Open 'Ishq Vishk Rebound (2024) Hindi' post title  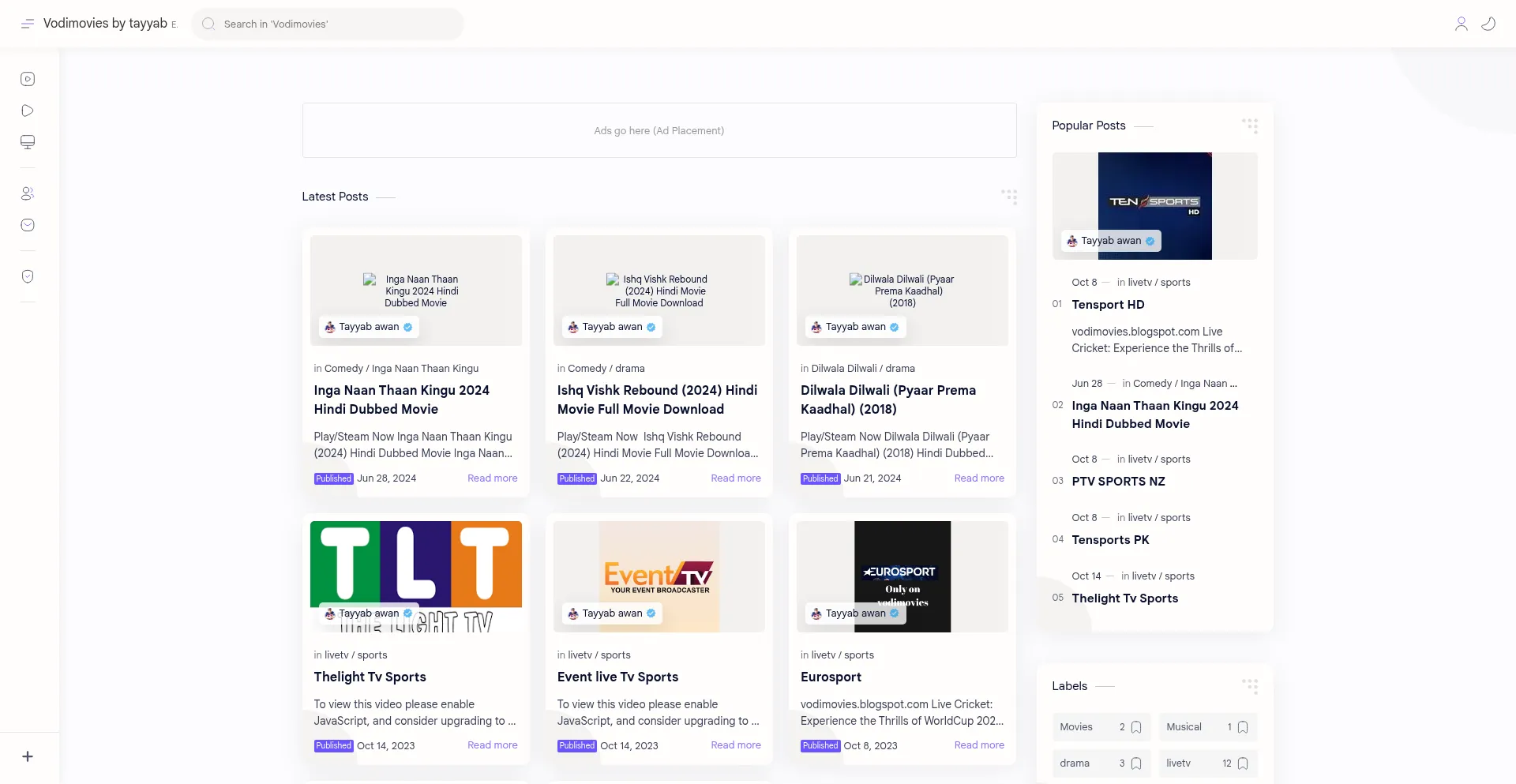click(x=657, y=400)
